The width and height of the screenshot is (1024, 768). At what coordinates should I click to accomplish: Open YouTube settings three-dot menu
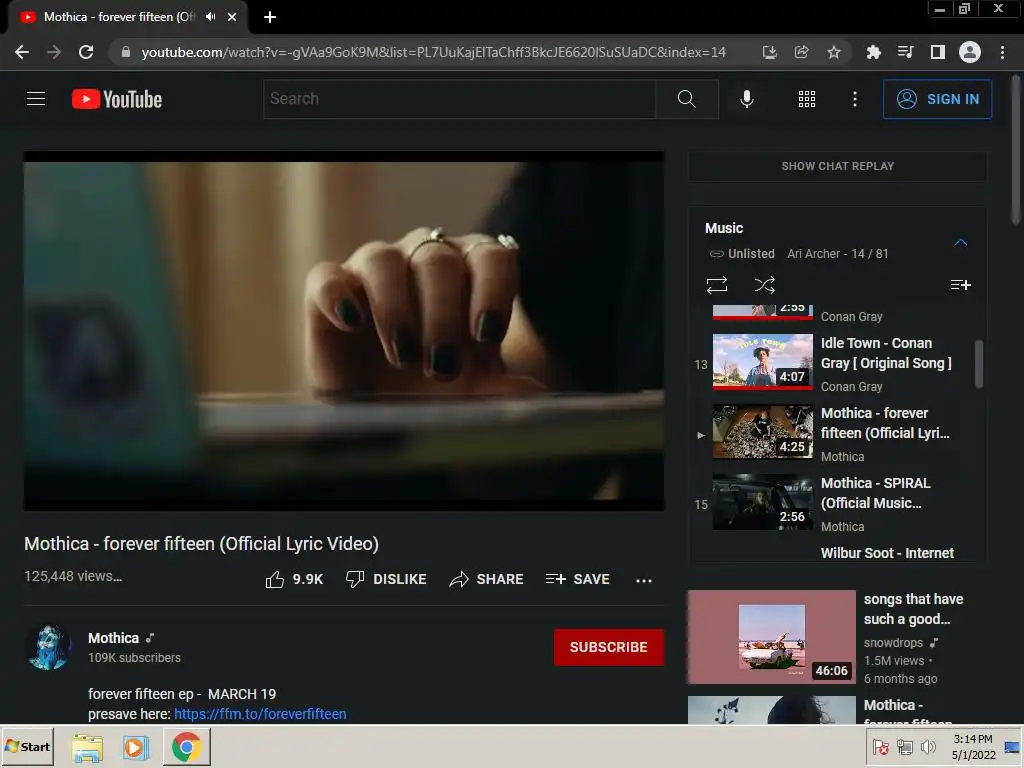(854, 99)
